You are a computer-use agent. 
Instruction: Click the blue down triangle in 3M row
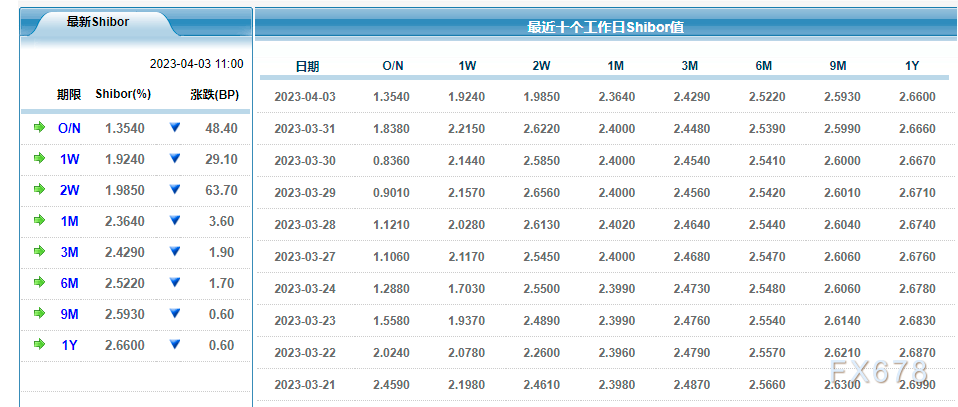pos(175,251)
